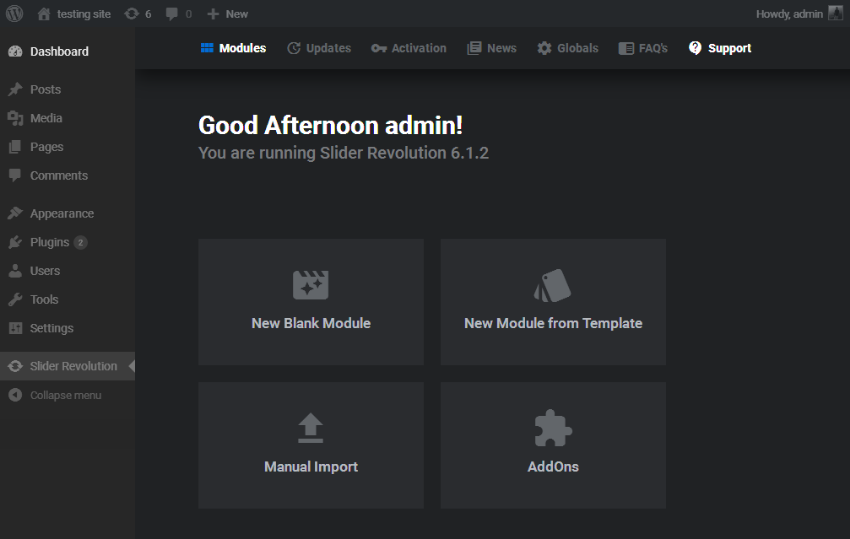Click the Support question mark icon

[695, 48]
